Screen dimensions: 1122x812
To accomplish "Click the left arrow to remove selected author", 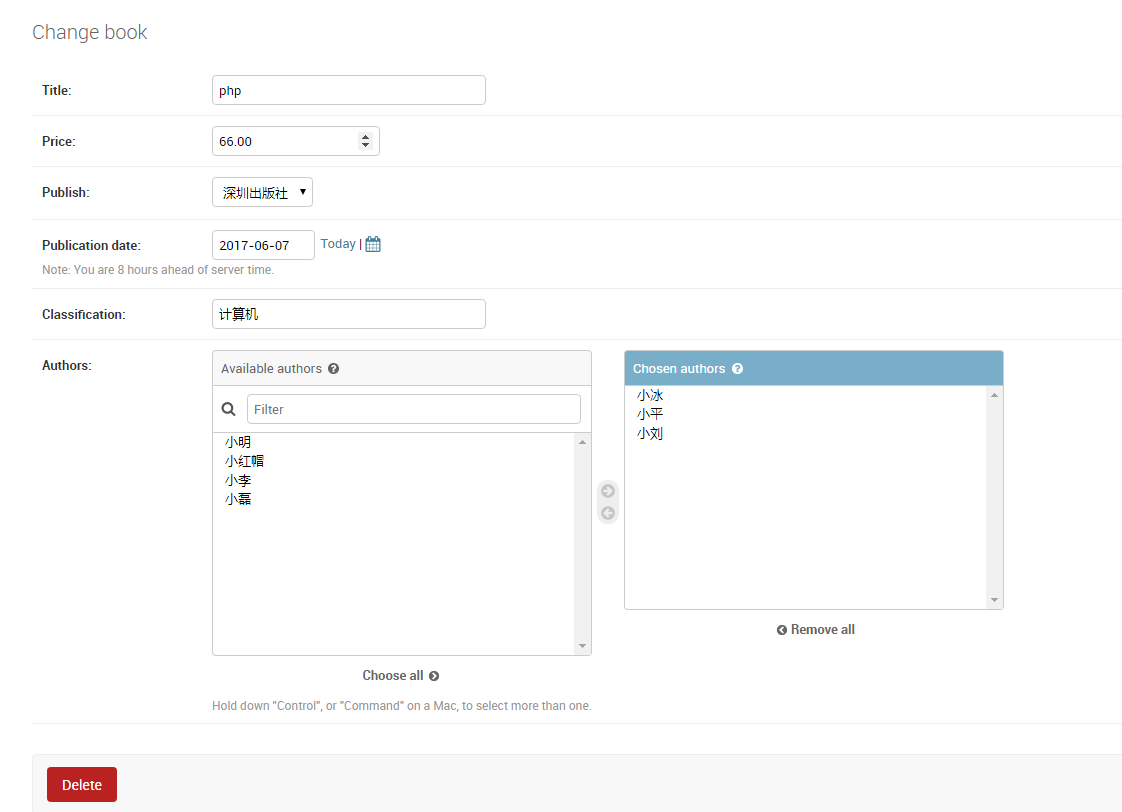I will (x=608, y=513).
